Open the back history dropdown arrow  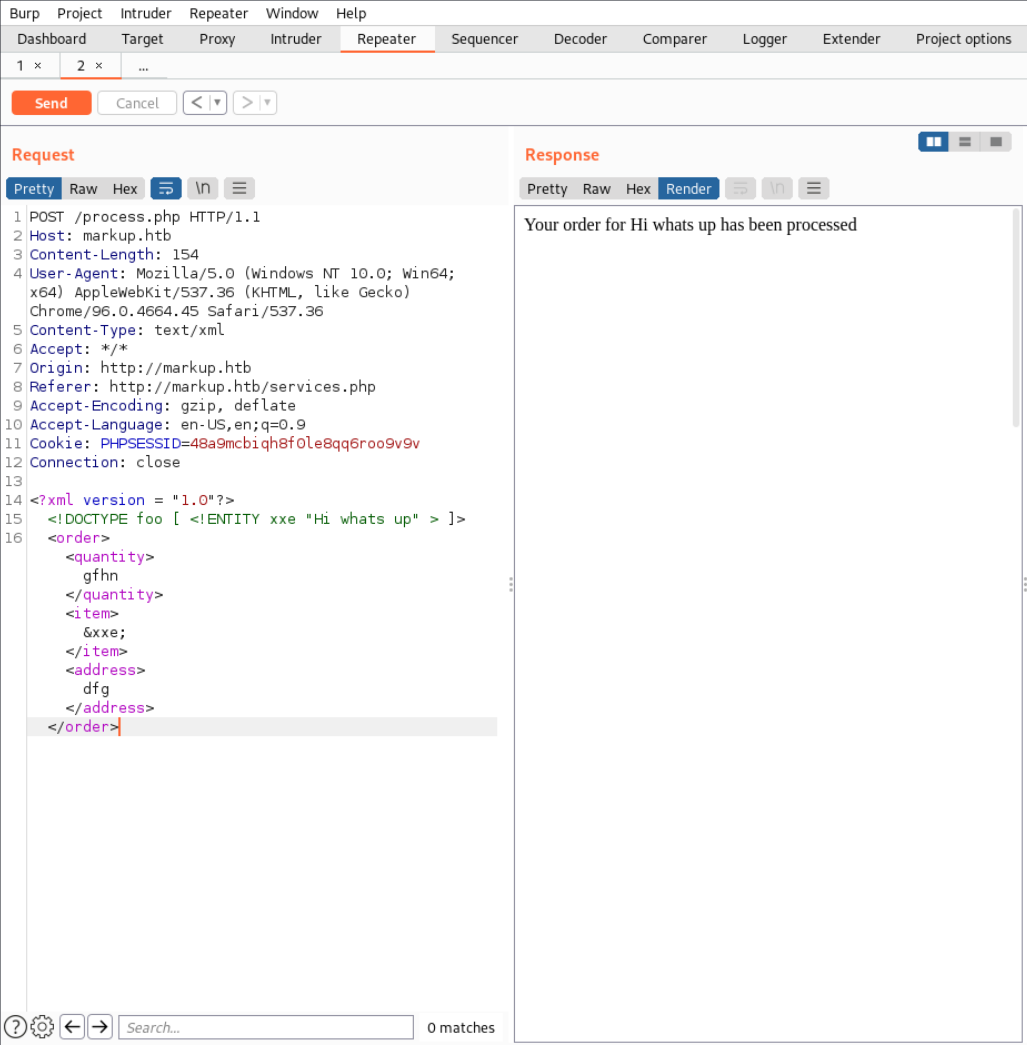tap(217, 103)
